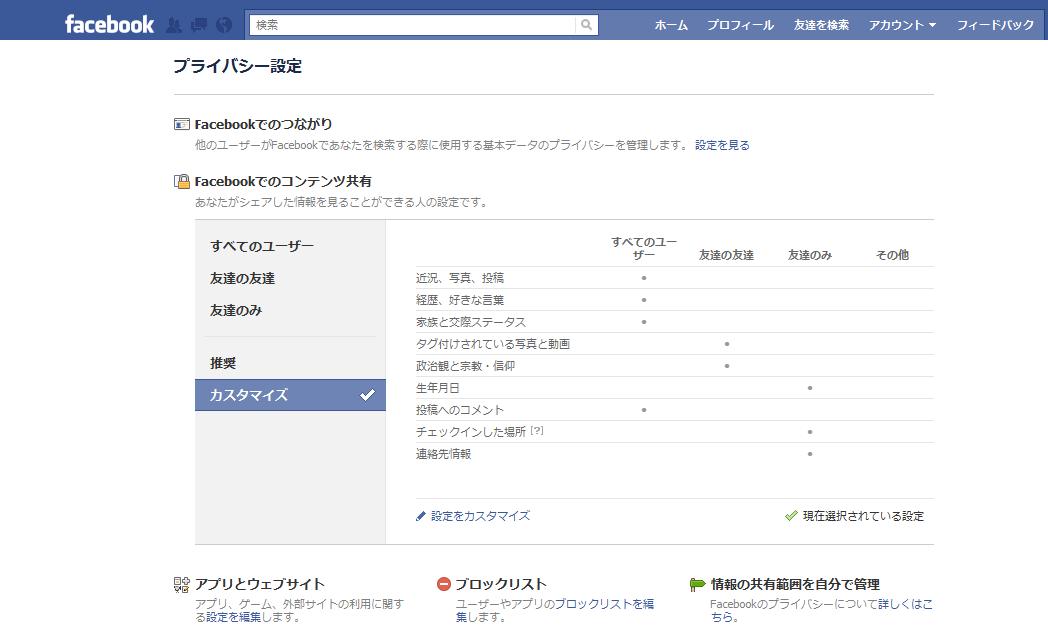Click the lock icon beside コンテンツ共有

[x=182, y=181]
